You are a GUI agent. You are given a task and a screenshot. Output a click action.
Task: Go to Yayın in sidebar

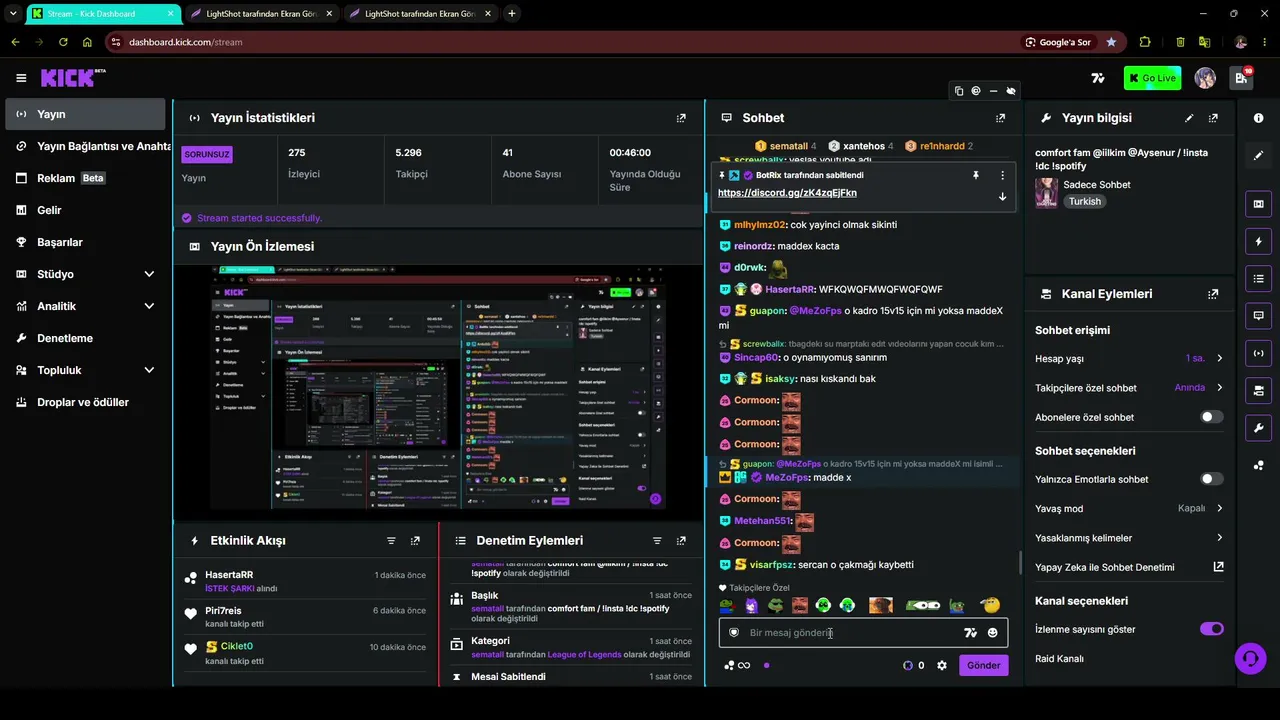coord(85,114)
